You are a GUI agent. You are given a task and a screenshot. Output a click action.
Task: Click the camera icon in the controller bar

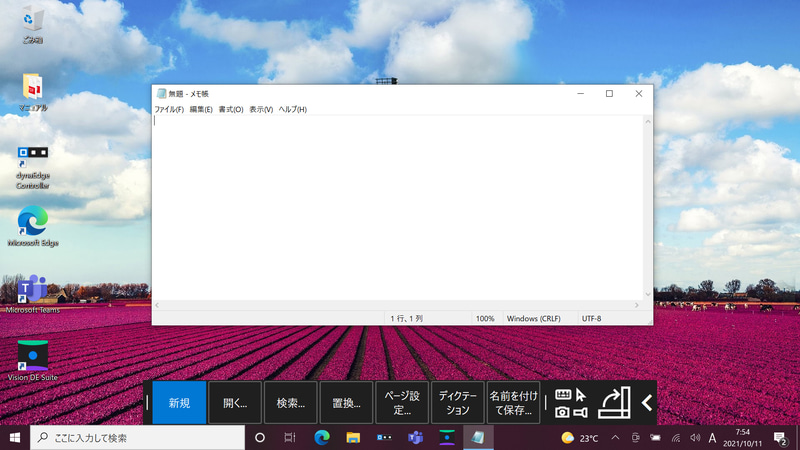click(x=562, y=412)
